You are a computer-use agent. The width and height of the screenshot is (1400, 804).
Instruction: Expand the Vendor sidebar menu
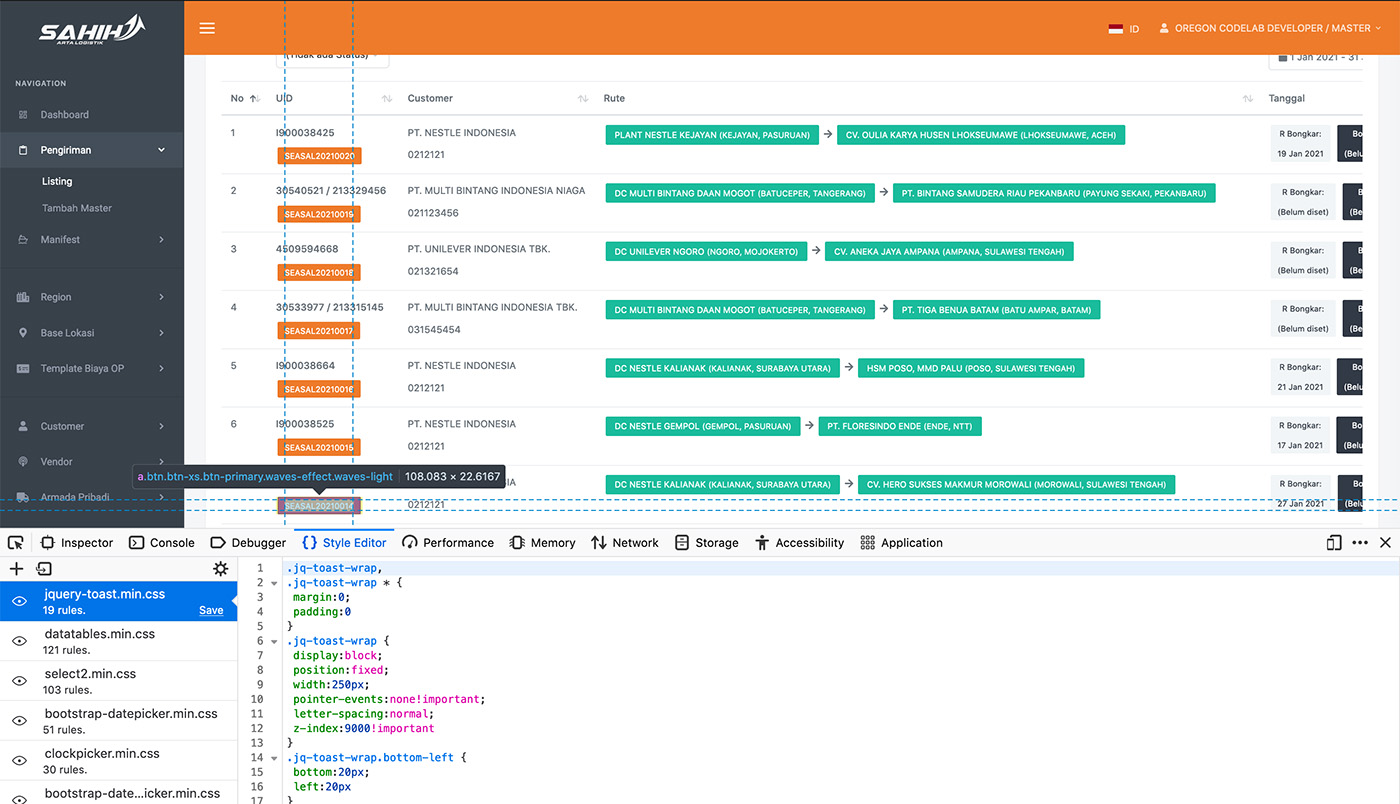point(92,462)
